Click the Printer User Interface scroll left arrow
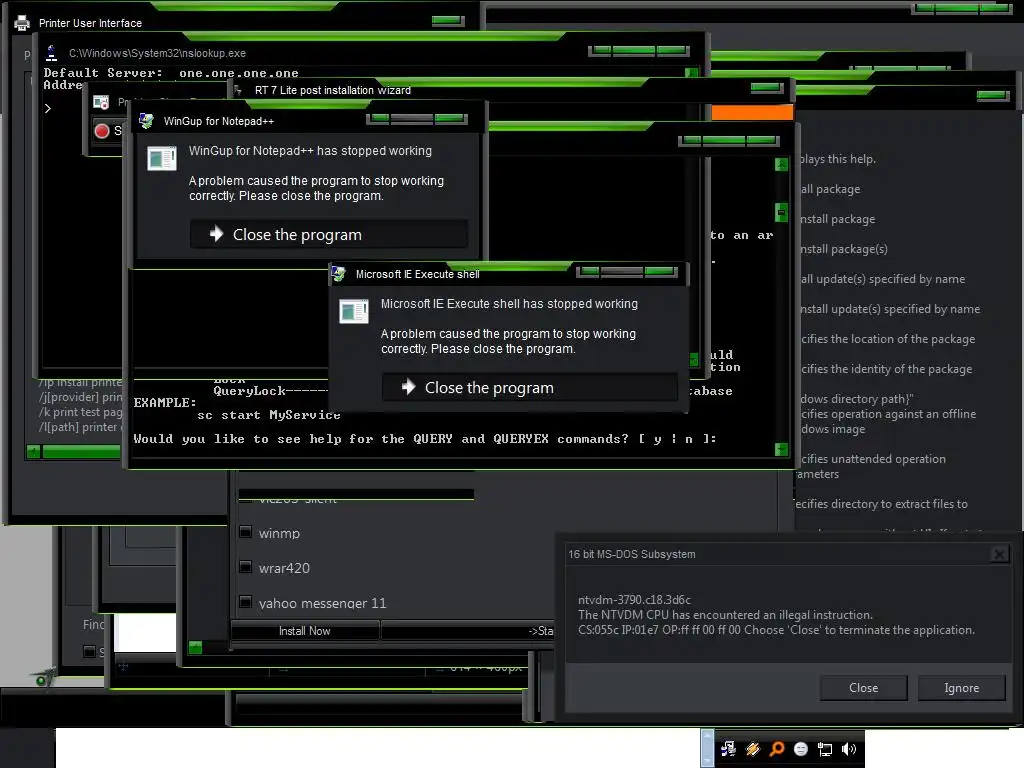The image size is (1024, 768). coord(33,451)
